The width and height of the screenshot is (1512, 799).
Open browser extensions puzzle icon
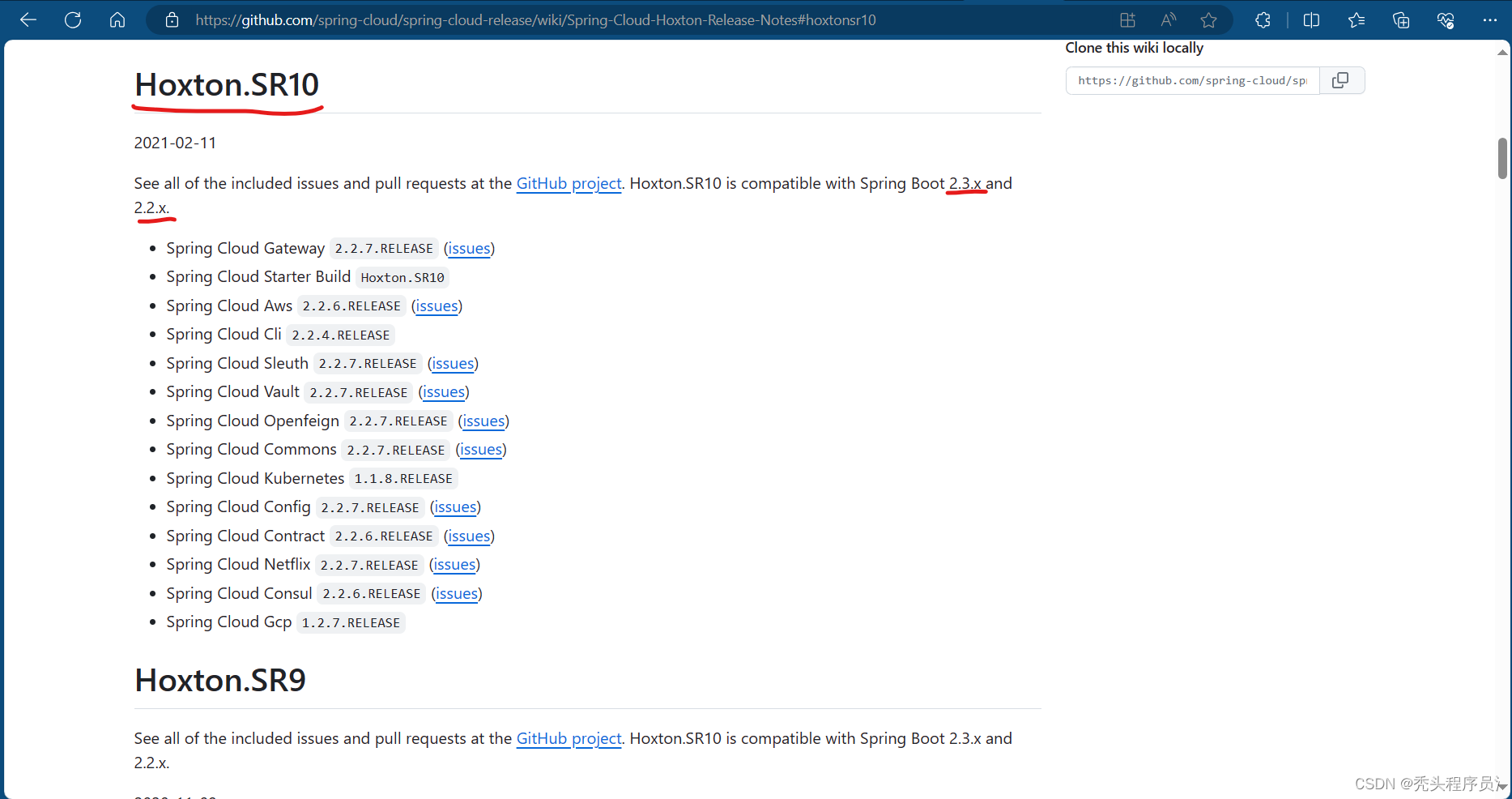click(1263, 20)
